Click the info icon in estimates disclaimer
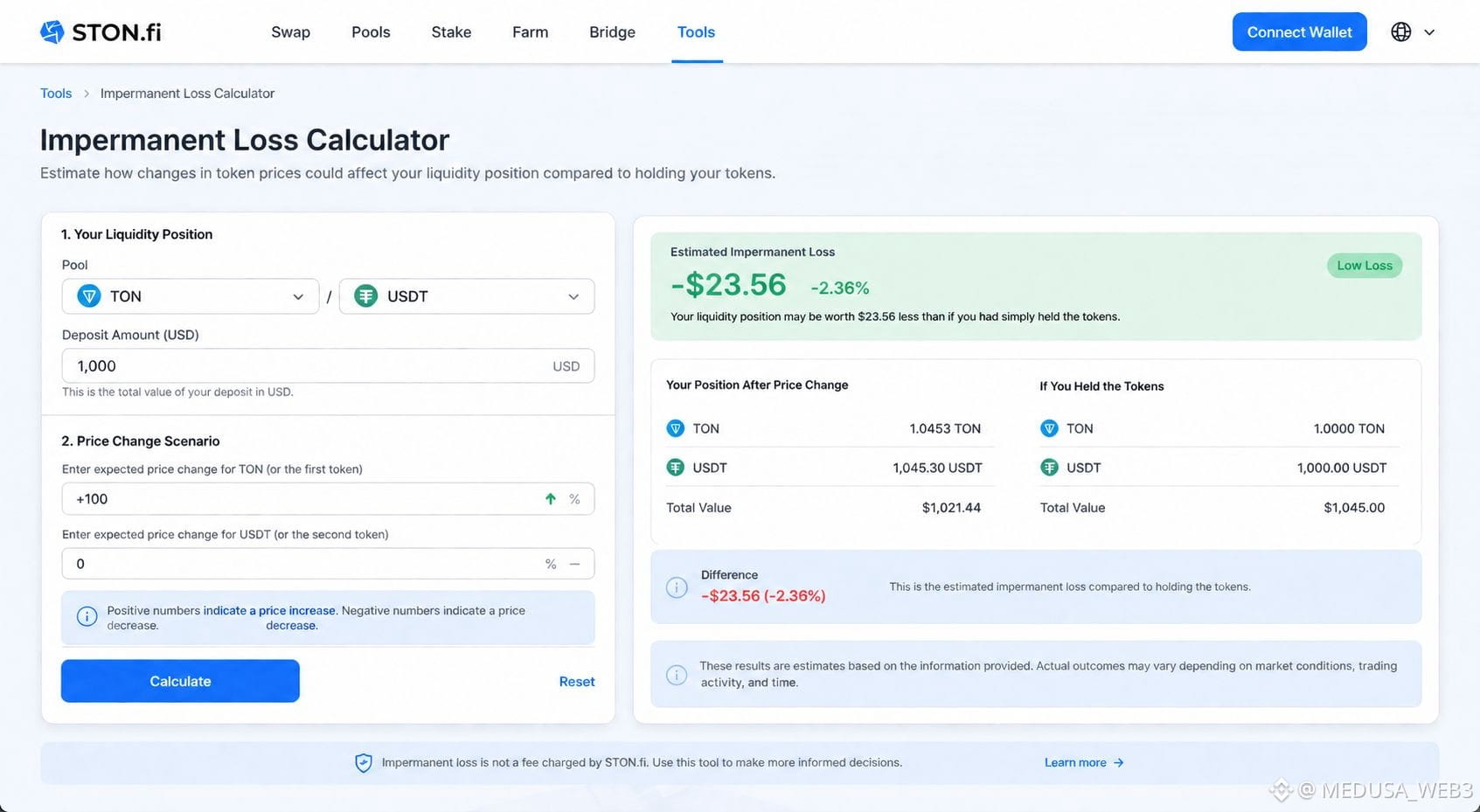1480x812 pixels. (677, 674)
